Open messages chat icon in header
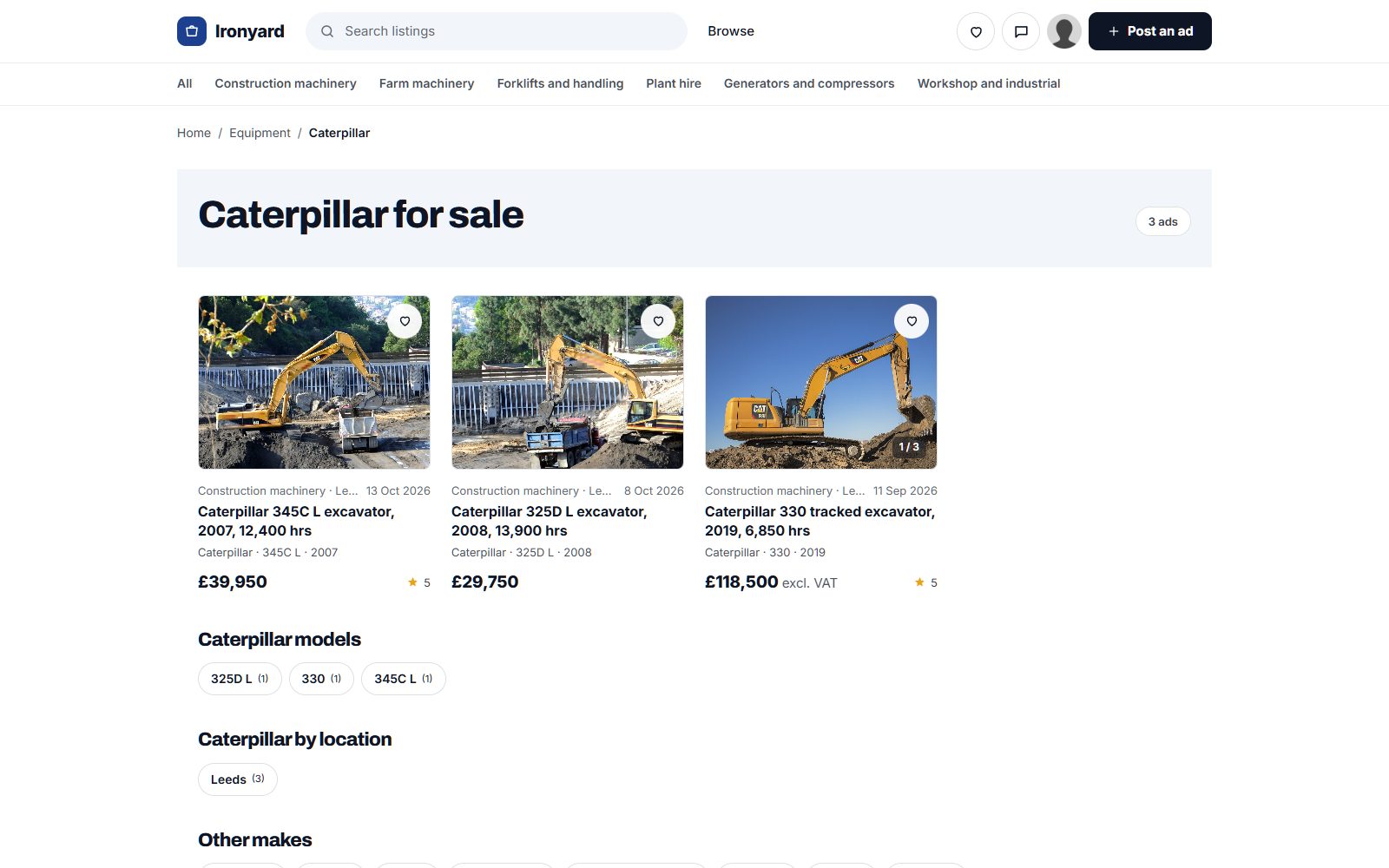Image resolution: width=1389 pixels, height=868 pixels. (1021, 31)
